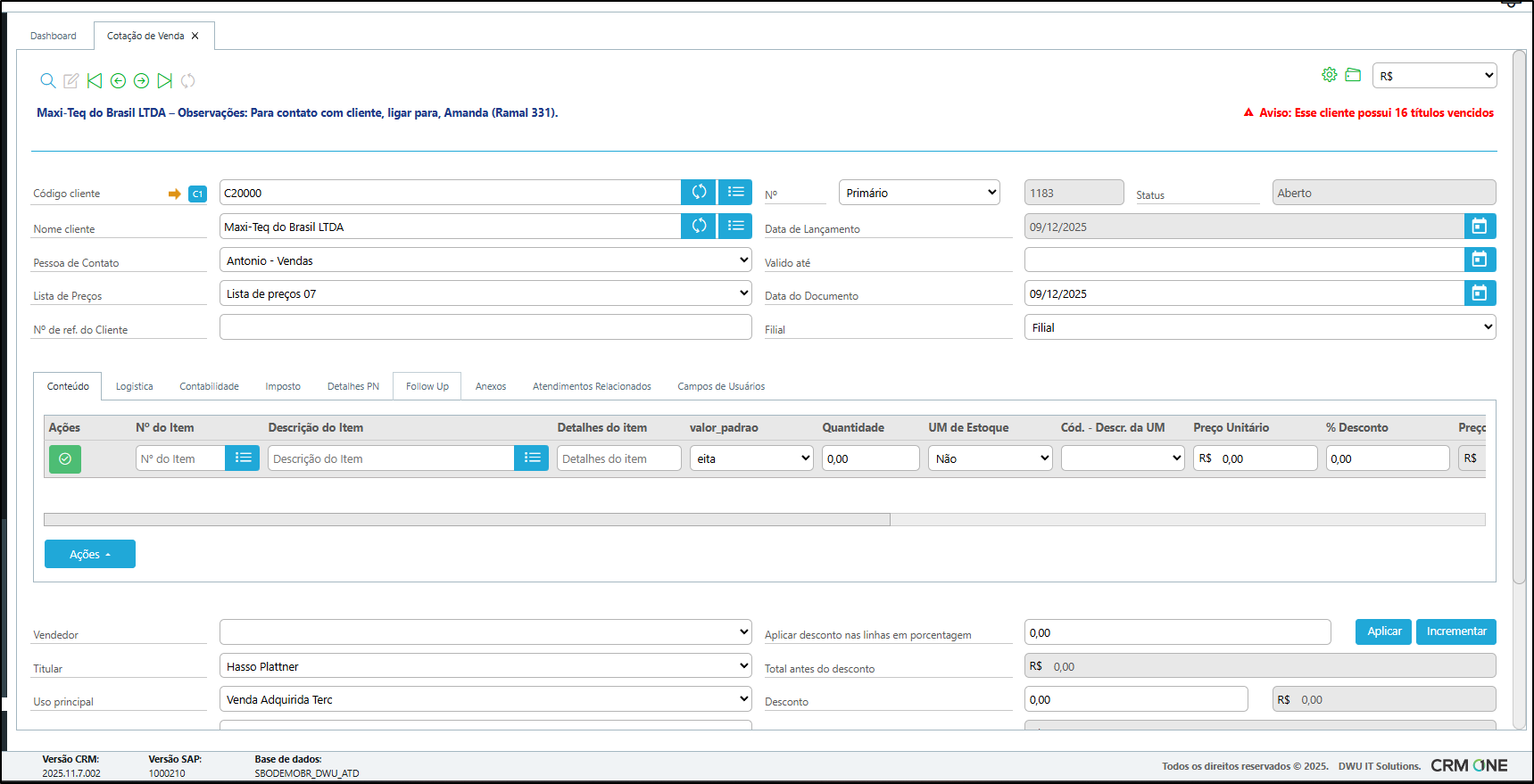Open the R$ currency selector

pyautogui.click(x=1434, y=76)
